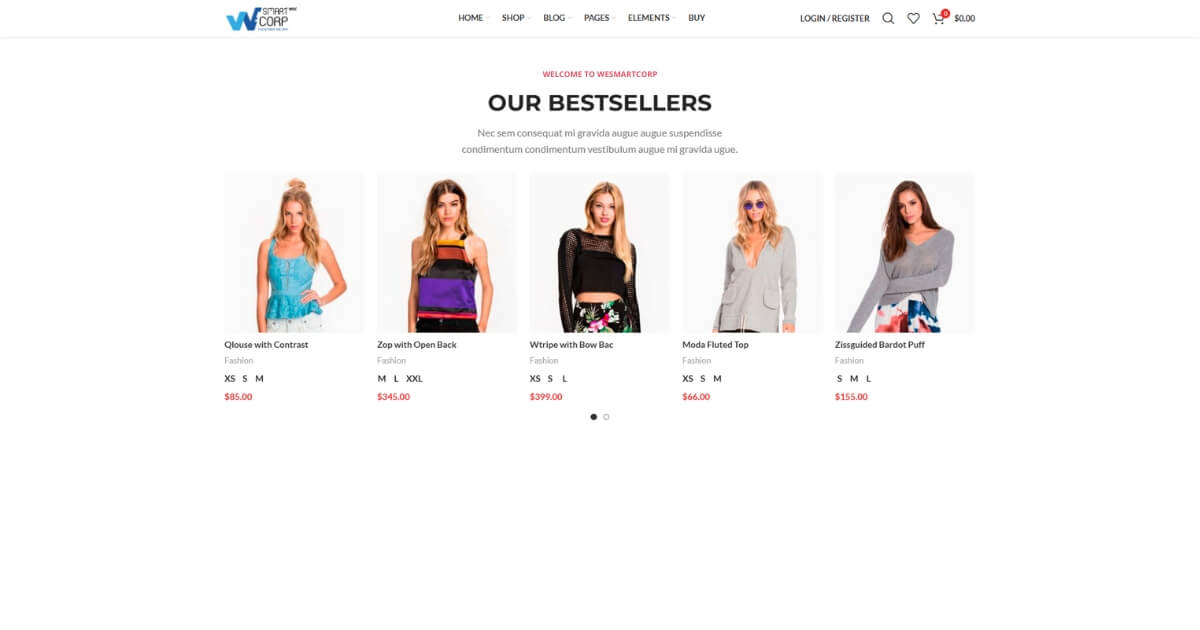Expand the Shop menu dropdown

point(514,18)
